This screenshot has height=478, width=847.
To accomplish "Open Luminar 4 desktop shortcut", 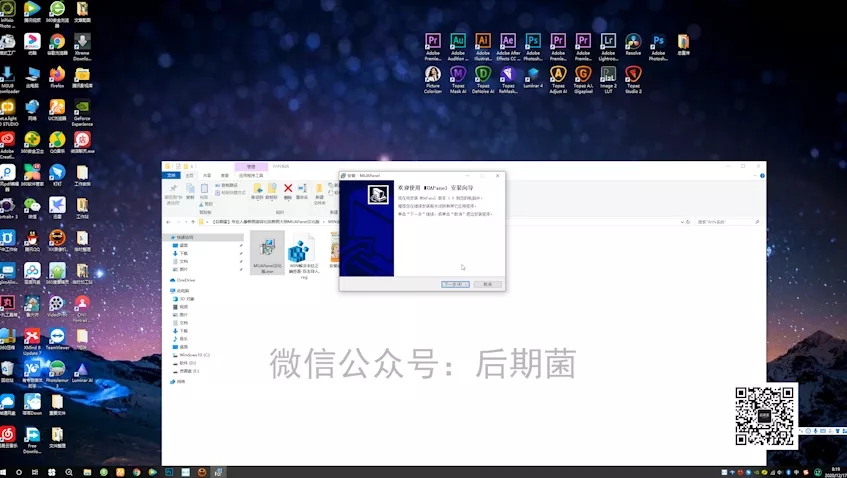I will pos(533,74).
